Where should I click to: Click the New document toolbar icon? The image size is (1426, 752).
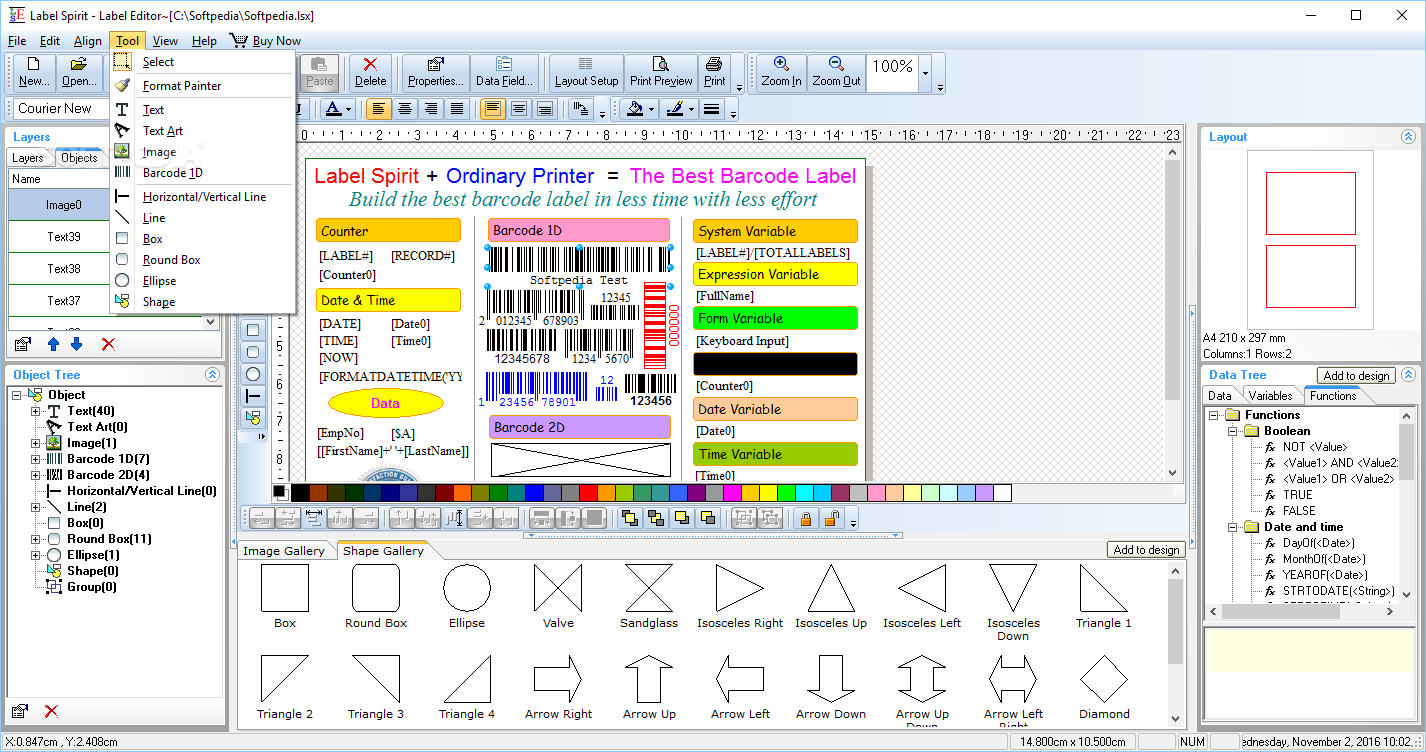pyautogui.click(x=33, y=72)
